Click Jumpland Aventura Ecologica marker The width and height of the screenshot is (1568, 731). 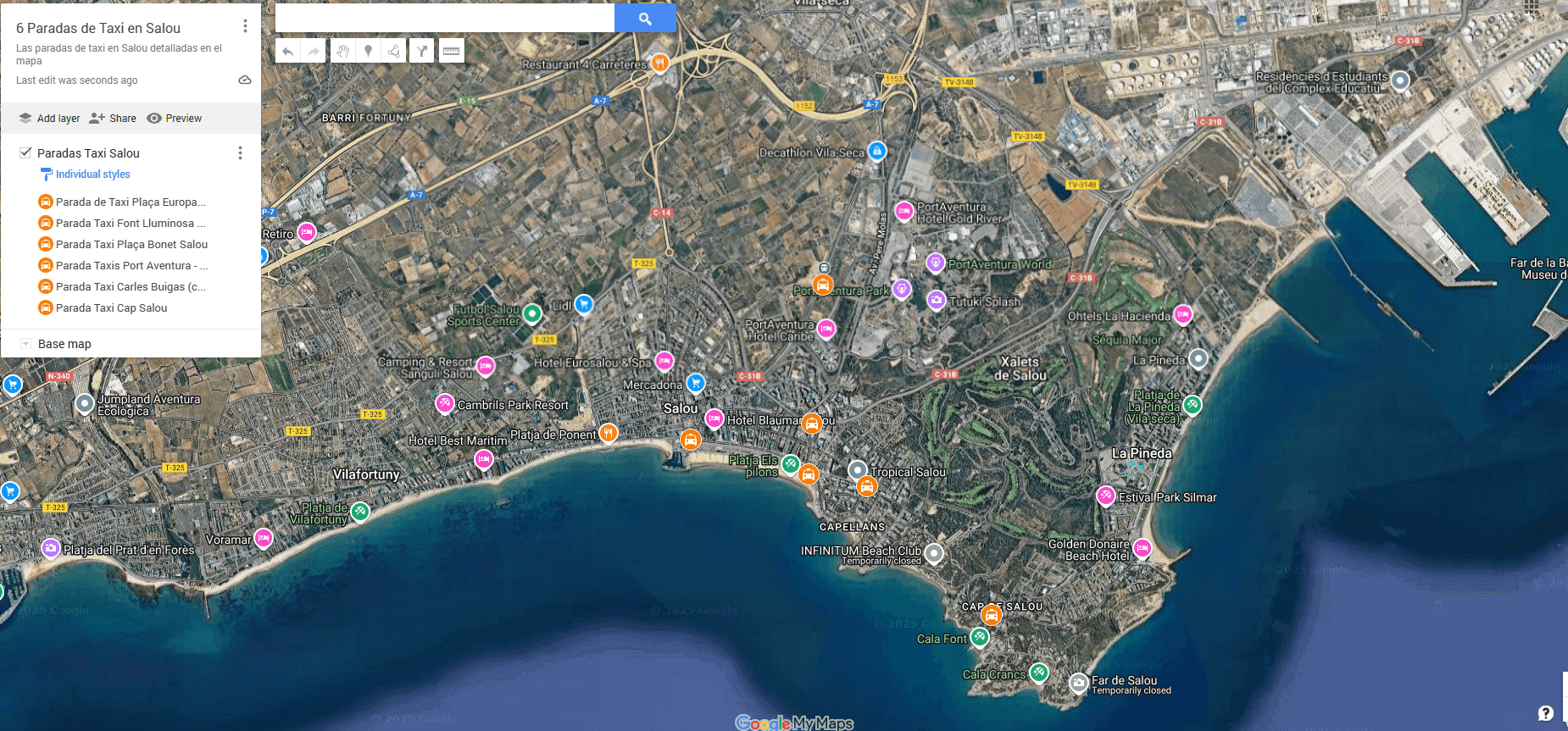point(84,403)
